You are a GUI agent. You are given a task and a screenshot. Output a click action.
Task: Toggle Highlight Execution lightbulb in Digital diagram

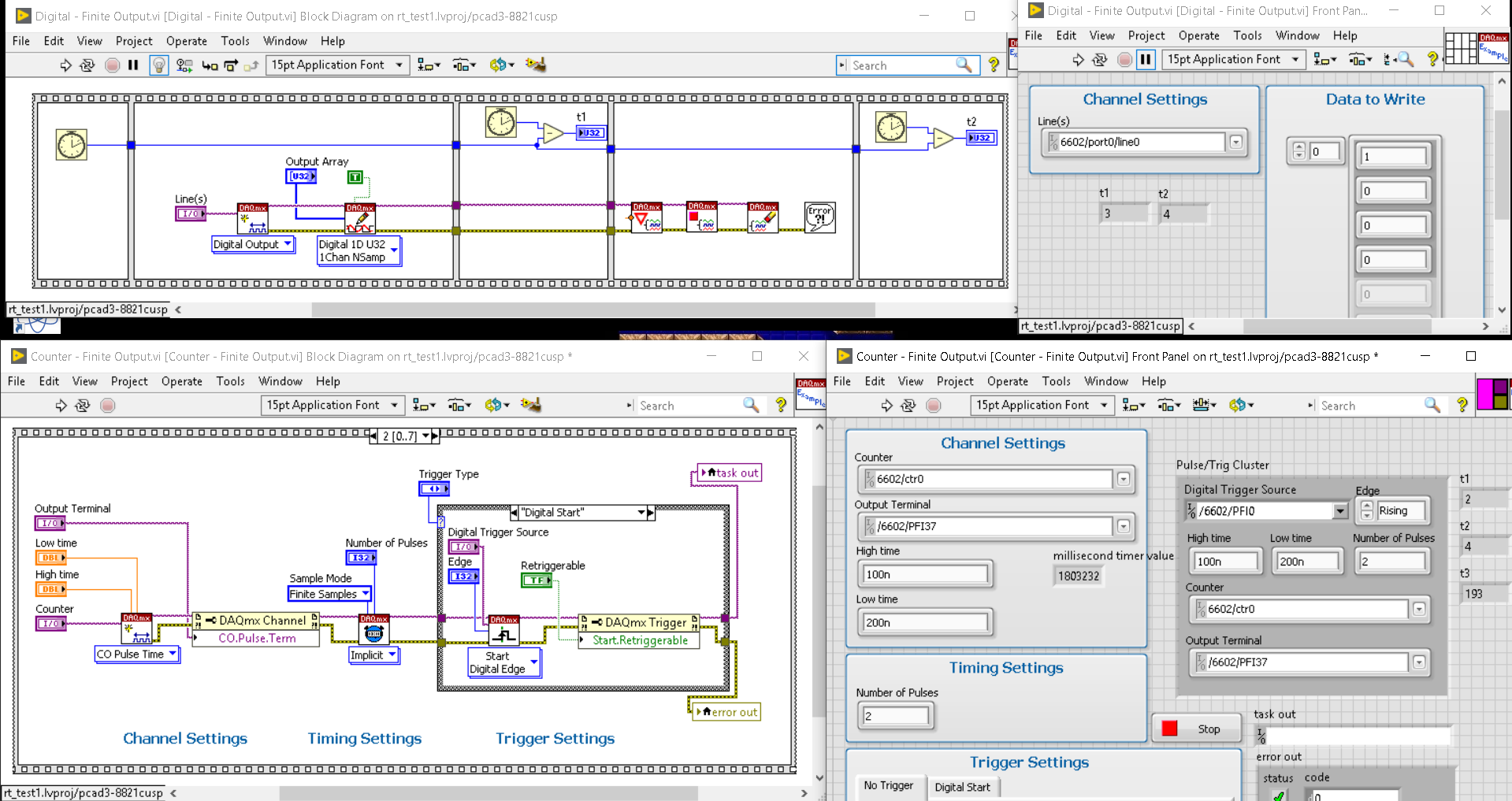click(159, 65)
